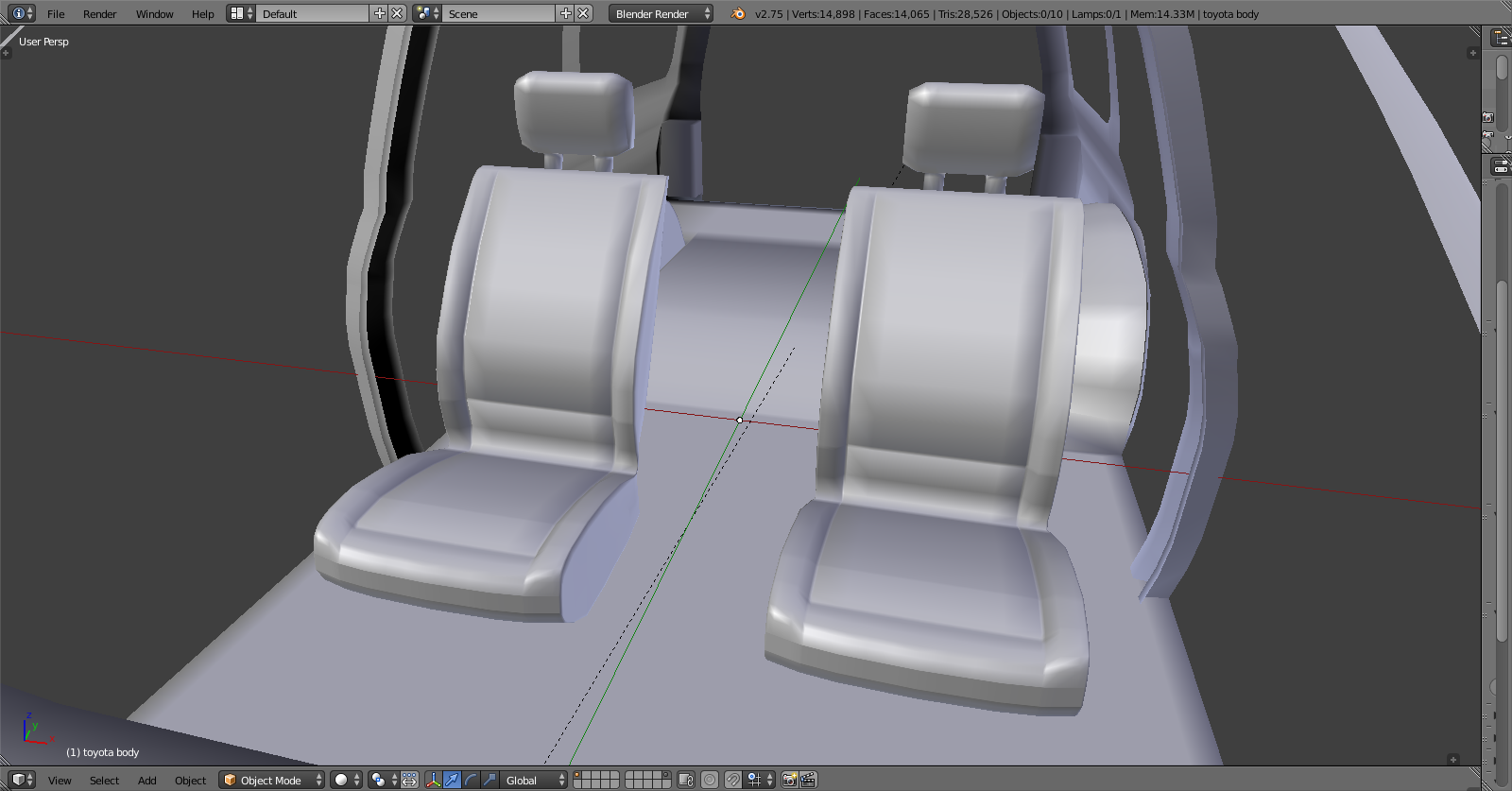The height and width of the screenshot is (791, 1512).
Task: Click the User Persp view label
Action: [x=43, y=42]
